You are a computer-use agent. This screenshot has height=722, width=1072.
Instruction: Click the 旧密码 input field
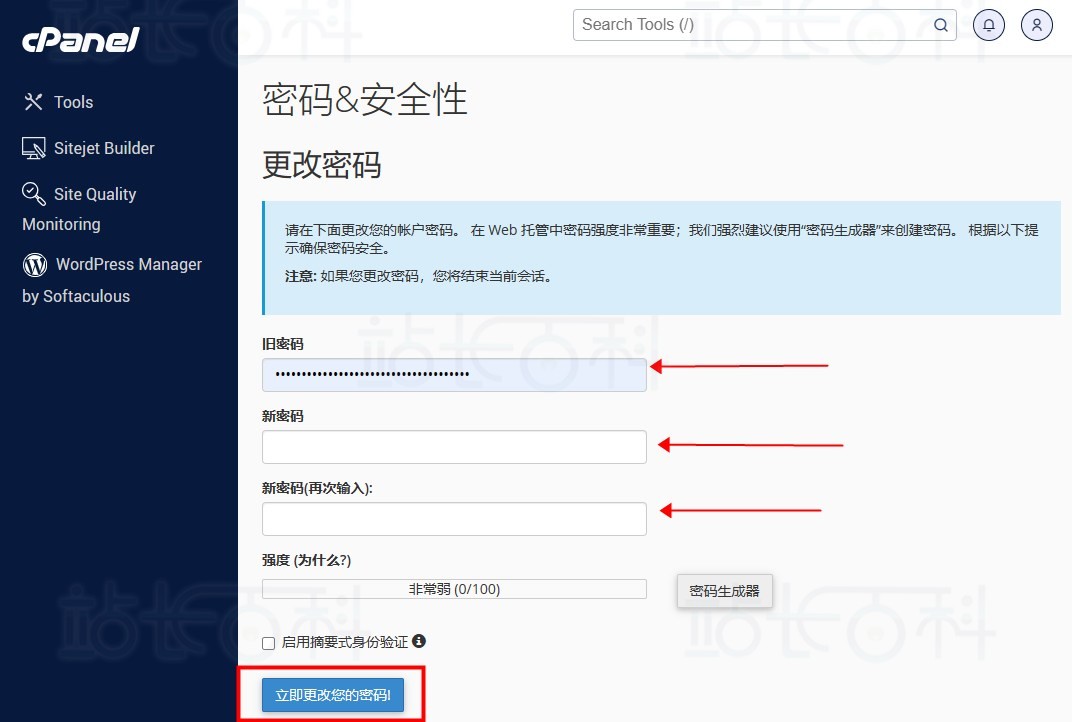(454, 375)
